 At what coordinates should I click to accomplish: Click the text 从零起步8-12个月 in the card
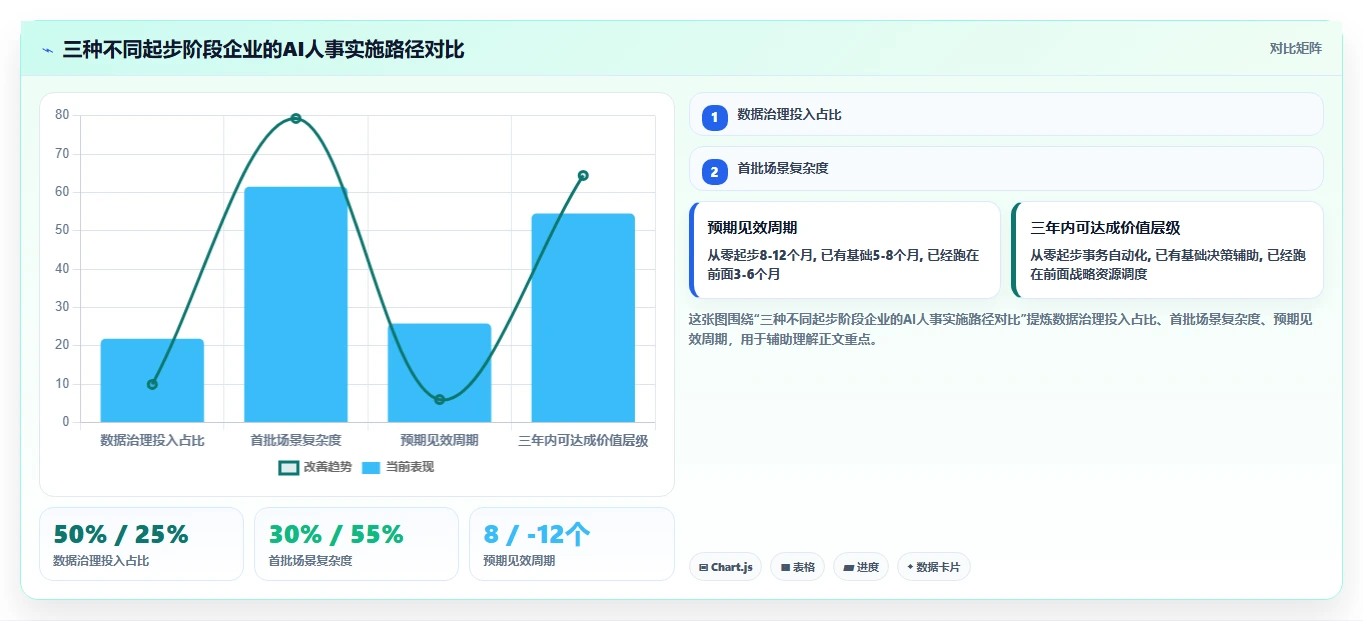(x=761, y=255)
